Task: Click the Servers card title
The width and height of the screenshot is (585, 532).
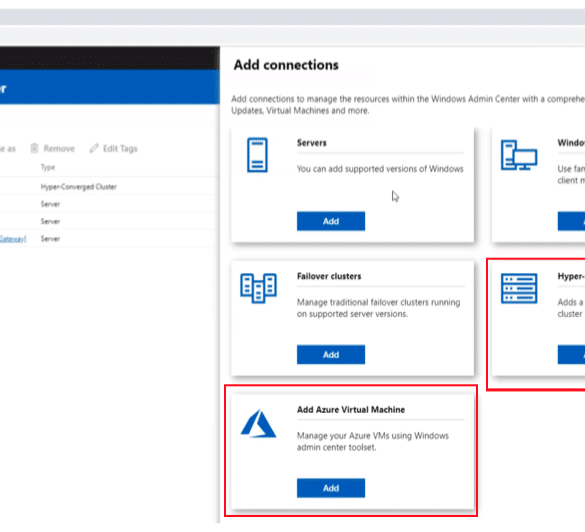Action: click(x=312, y=143)
